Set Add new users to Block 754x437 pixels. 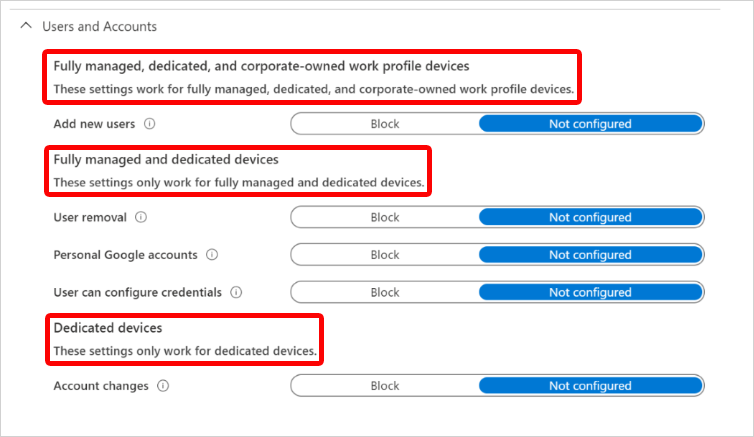pos(385,124)
